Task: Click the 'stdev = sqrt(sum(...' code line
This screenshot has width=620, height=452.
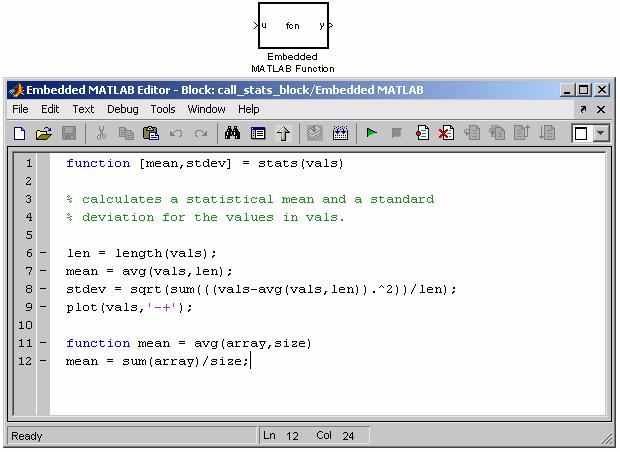Action: click(261, 289)
